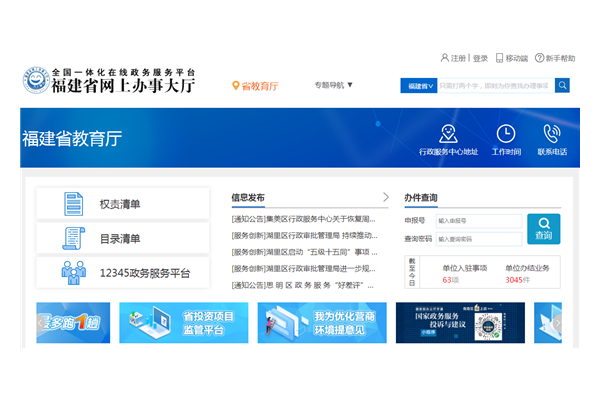The width and height of the screenshot is (600, 400).
Task: Open the 联系电话 label
Action: (552, 152)
